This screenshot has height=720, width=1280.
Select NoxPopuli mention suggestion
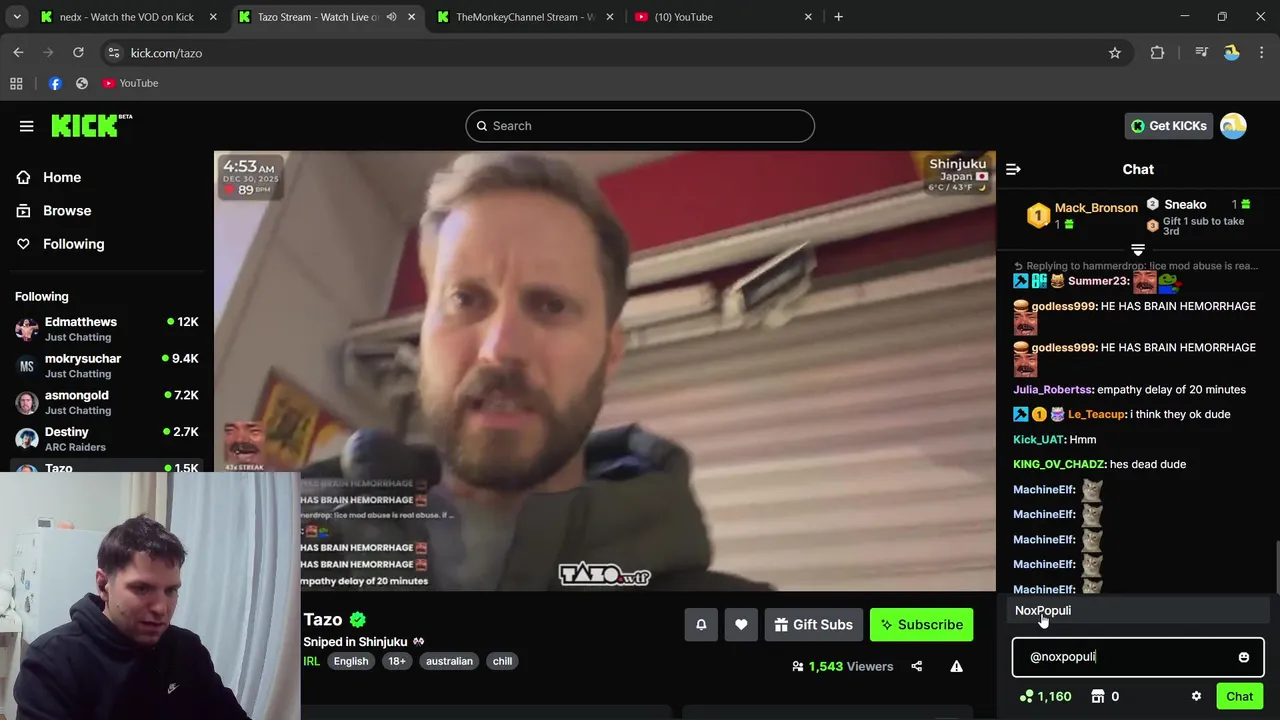point(1138,611)
